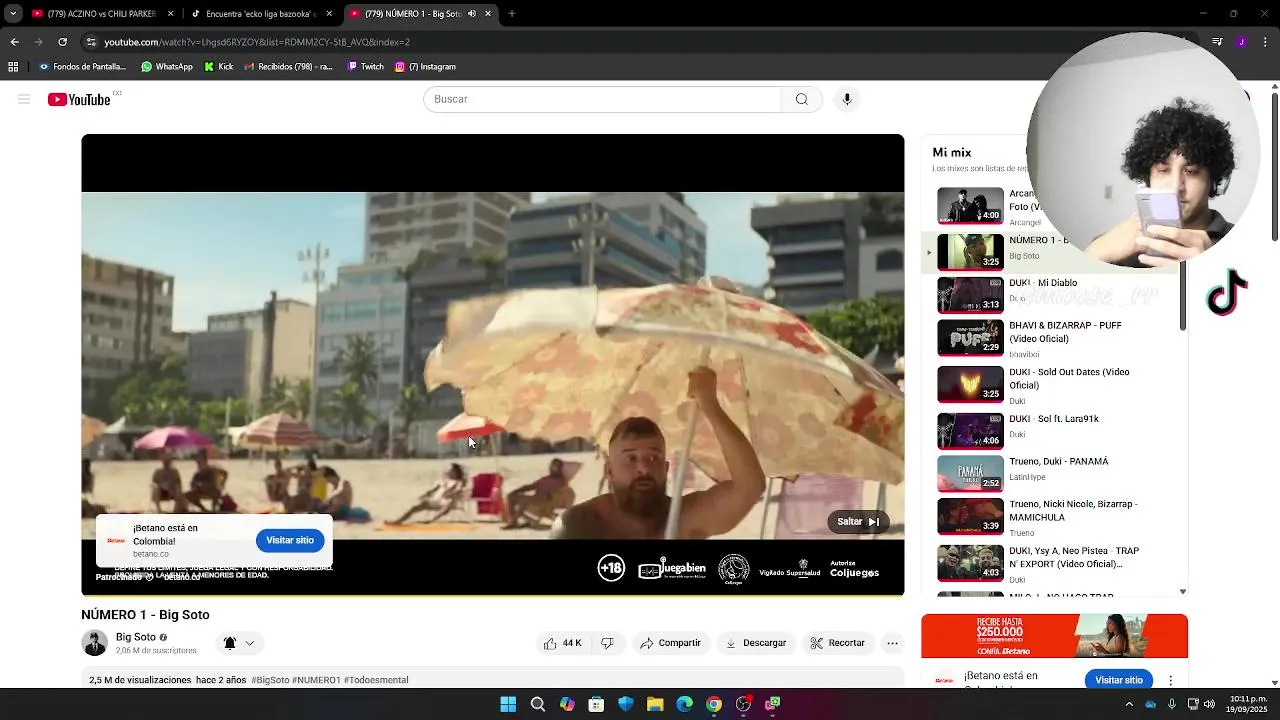Screen dimensions: 1280x720
Task: Click the #BigSoto hashtag in description
Action: pyautogui.click(x=270, y=680)
